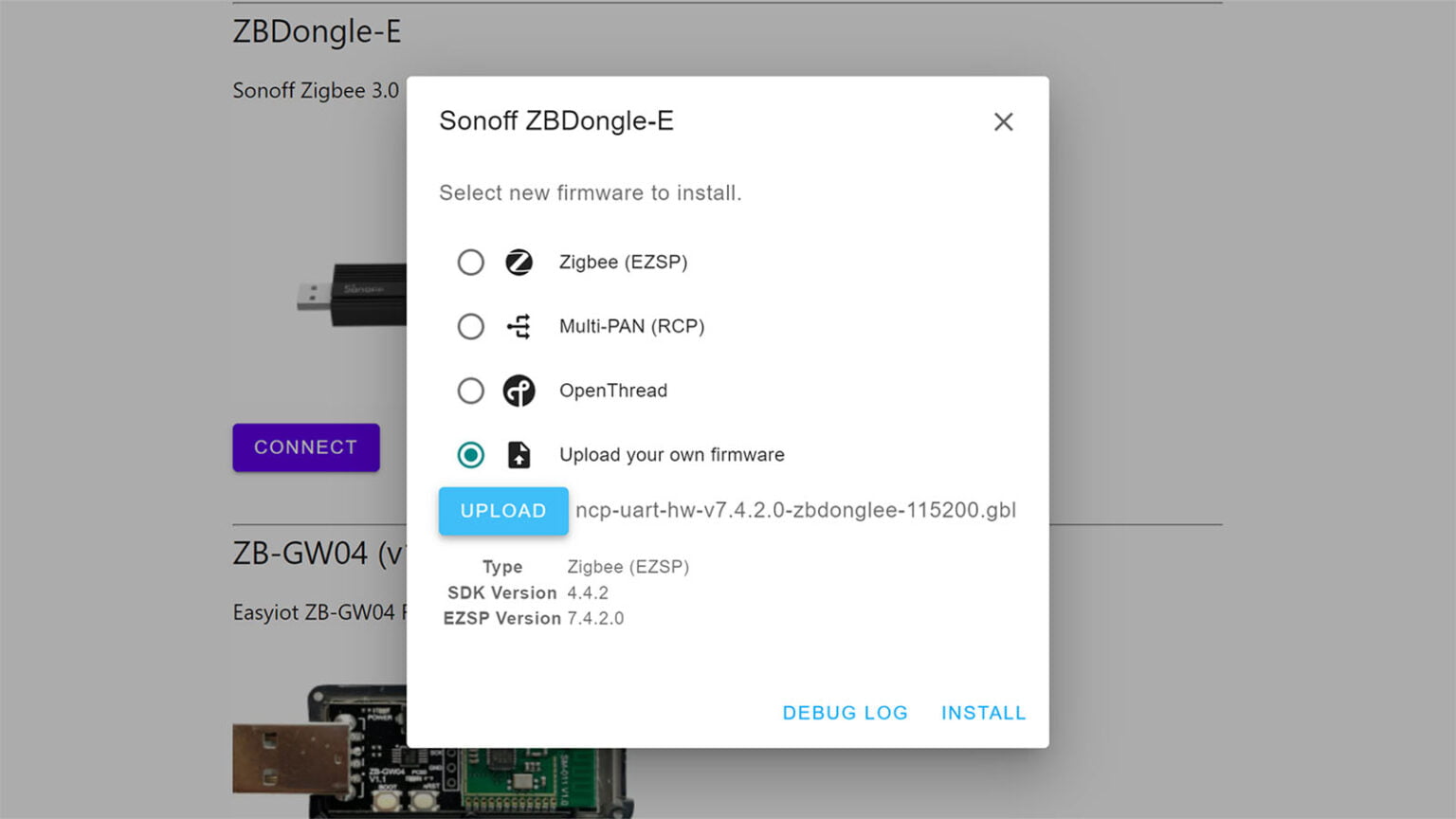Click the UPLOAD button

point(503,511)
